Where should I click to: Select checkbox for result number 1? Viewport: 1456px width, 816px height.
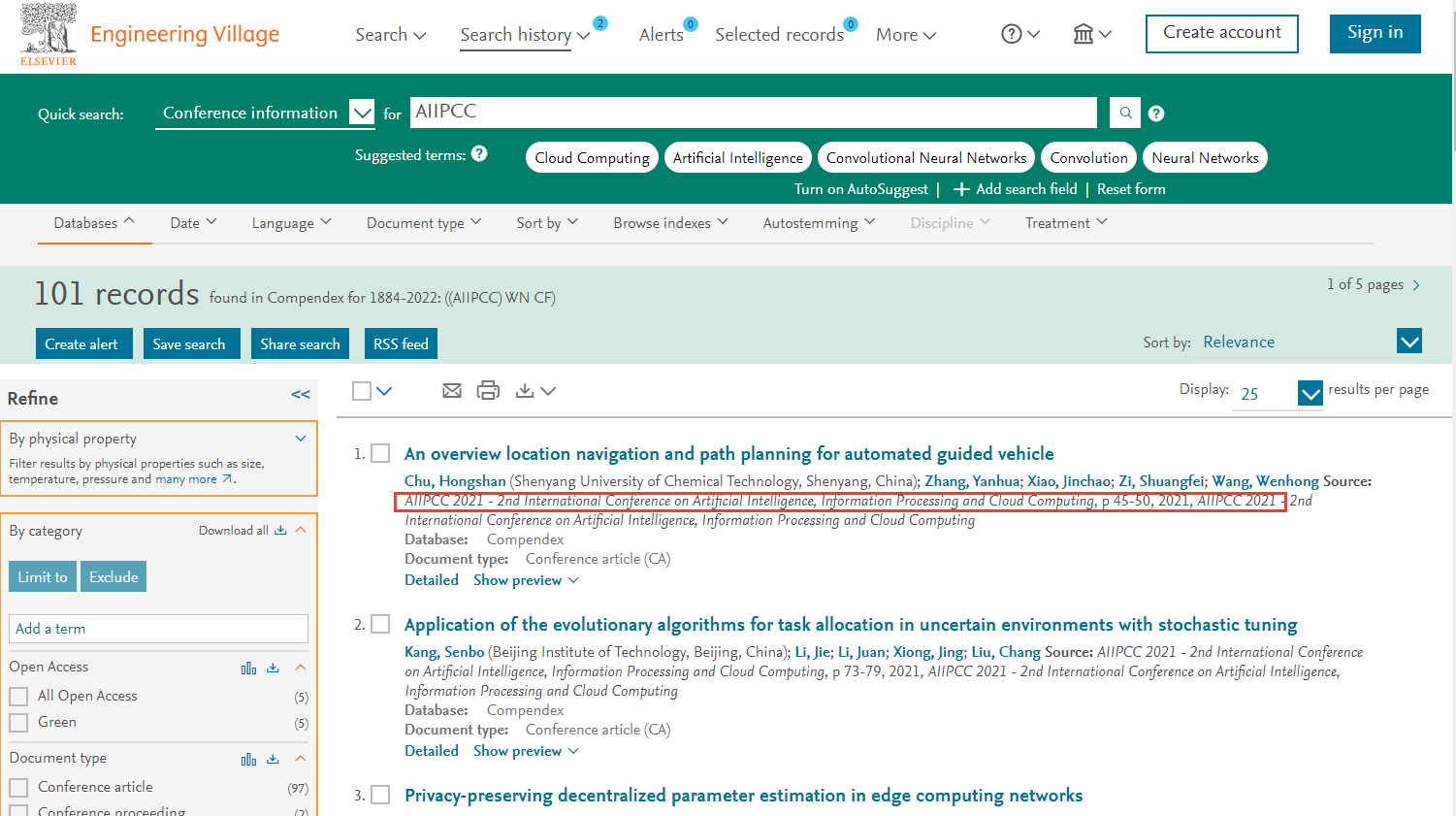381,454
